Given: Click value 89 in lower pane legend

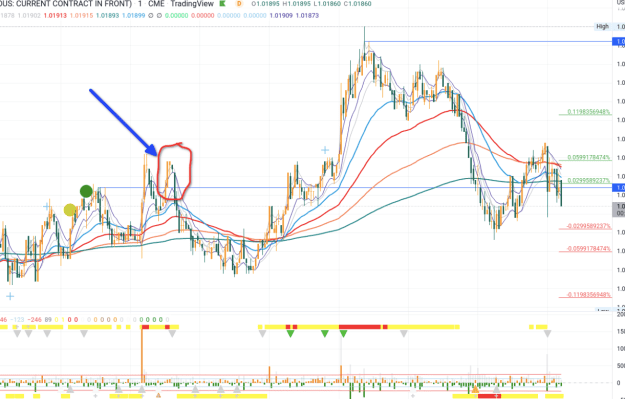Looking at the screenshot, I should (x=48, y=320).
